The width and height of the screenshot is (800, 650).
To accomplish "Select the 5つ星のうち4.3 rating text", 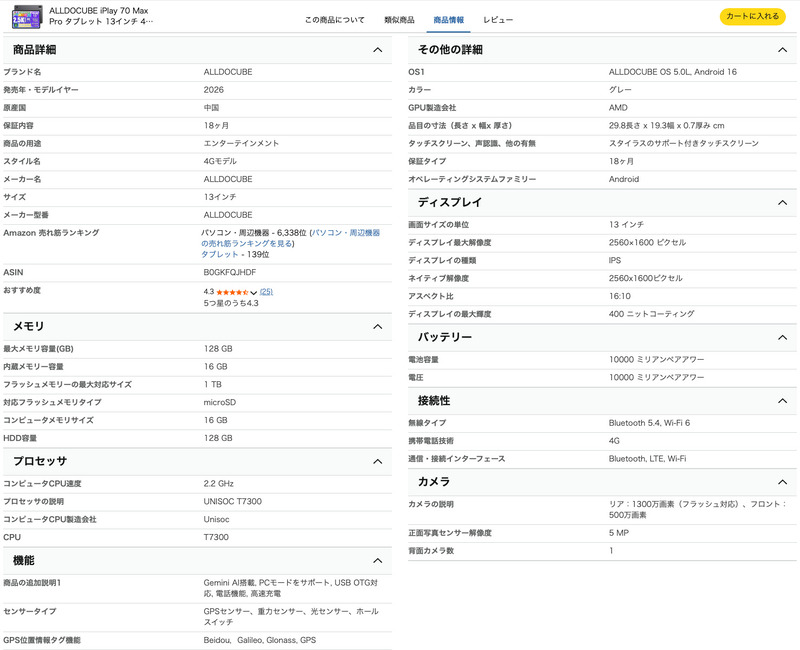I will click(231, 303).
